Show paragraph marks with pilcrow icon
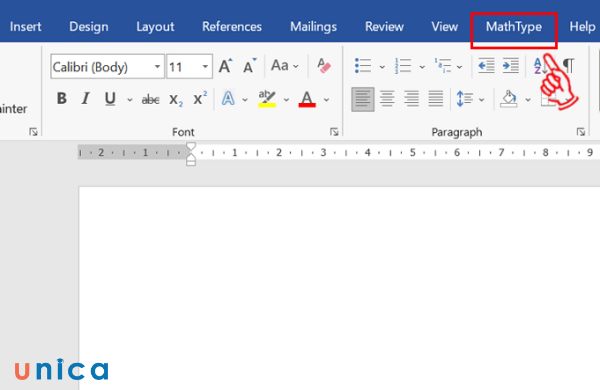Viewport: 600px width, 390px height. [569, 66]
